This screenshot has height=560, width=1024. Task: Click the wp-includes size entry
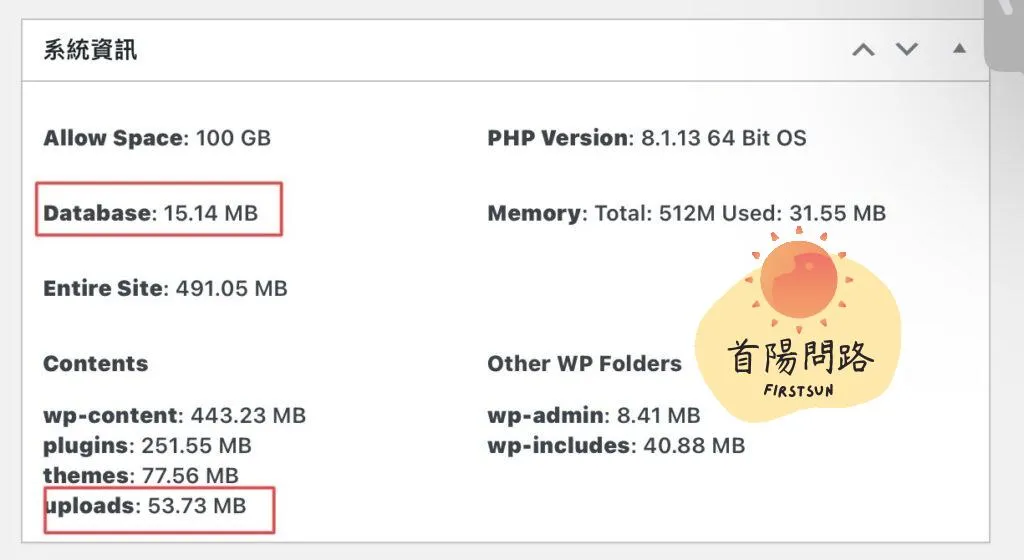[615, 445]
